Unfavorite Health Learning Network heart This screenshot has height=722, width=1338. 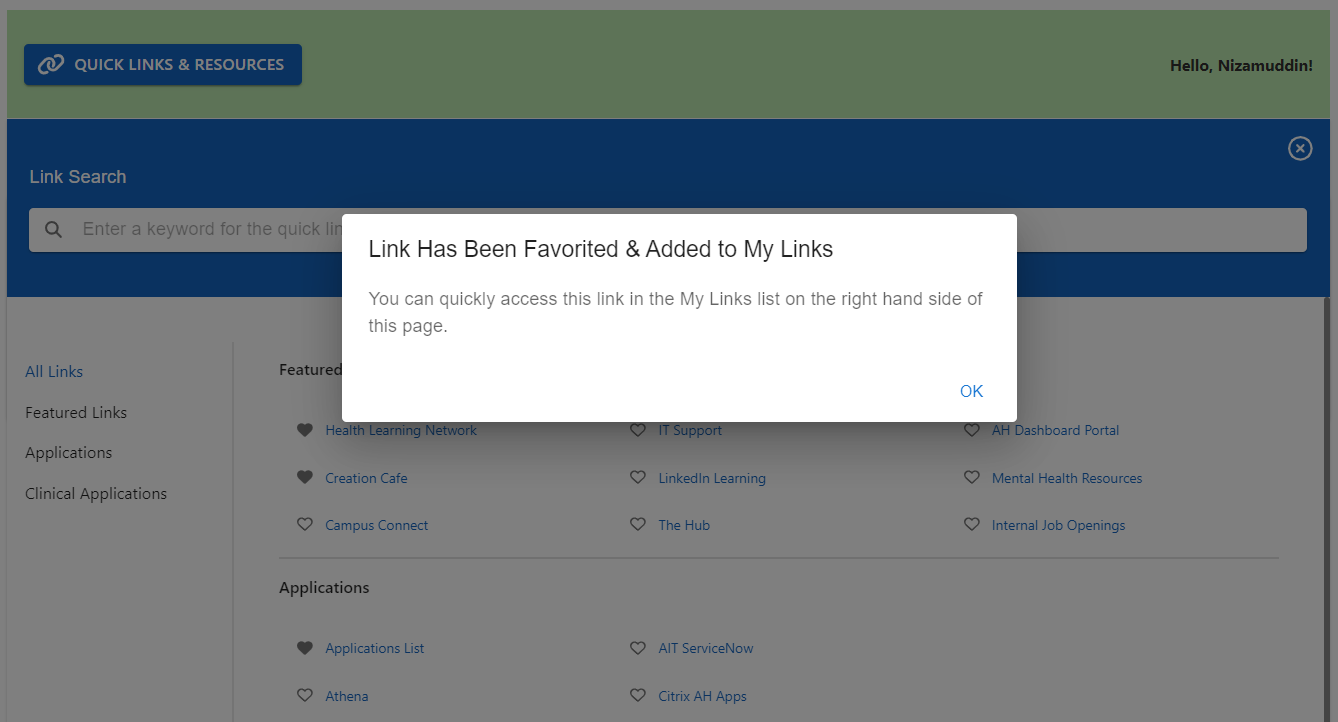pyautogui.click(x=305, y=430)
